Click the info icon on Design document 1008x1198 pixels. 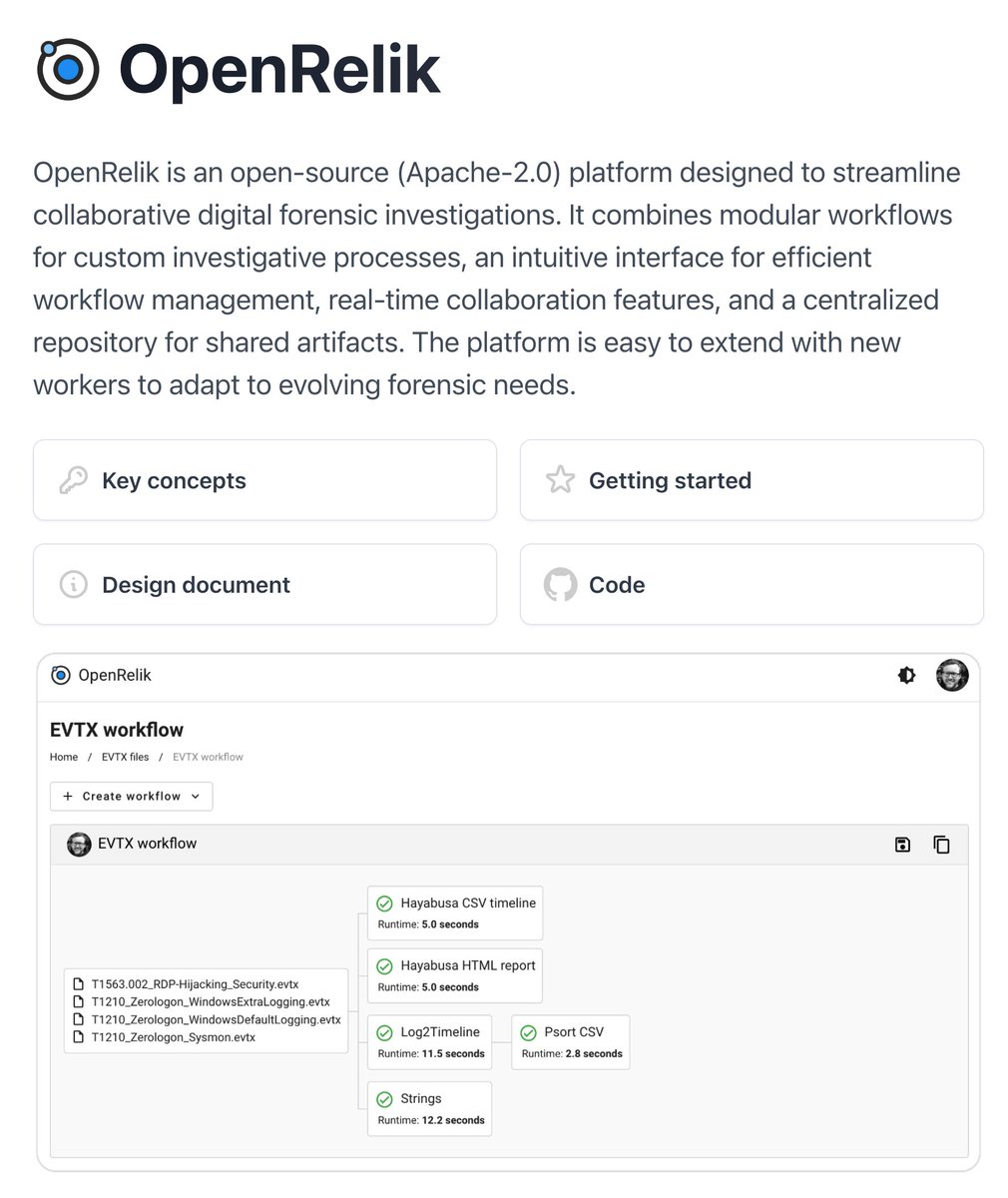(x=73, y=585)
